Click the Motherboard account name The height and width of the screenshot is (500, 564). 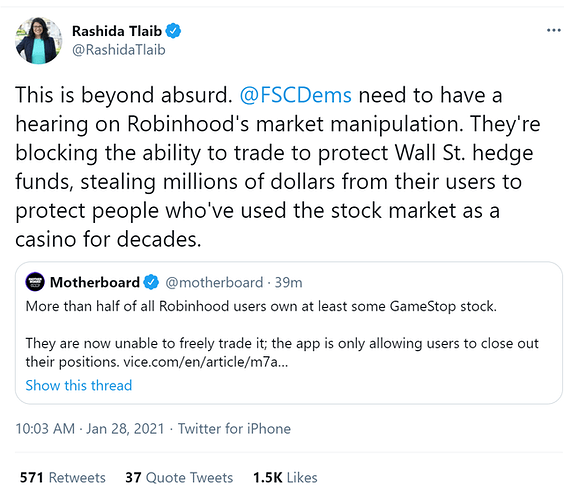[x=95, y=282]
